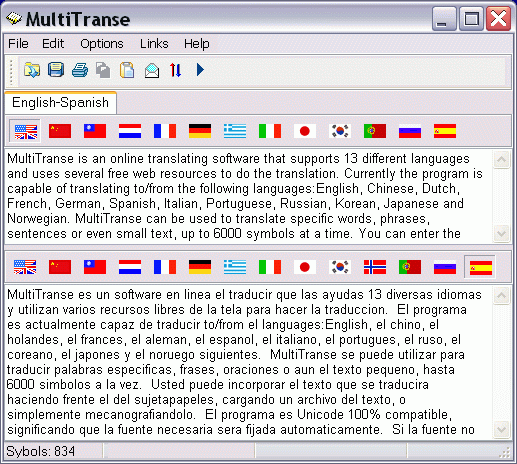Click the paste clipboard toolbar icon
Image resolution: width=517 pixels, height=464 pixels.
click(x=127, y=70)
